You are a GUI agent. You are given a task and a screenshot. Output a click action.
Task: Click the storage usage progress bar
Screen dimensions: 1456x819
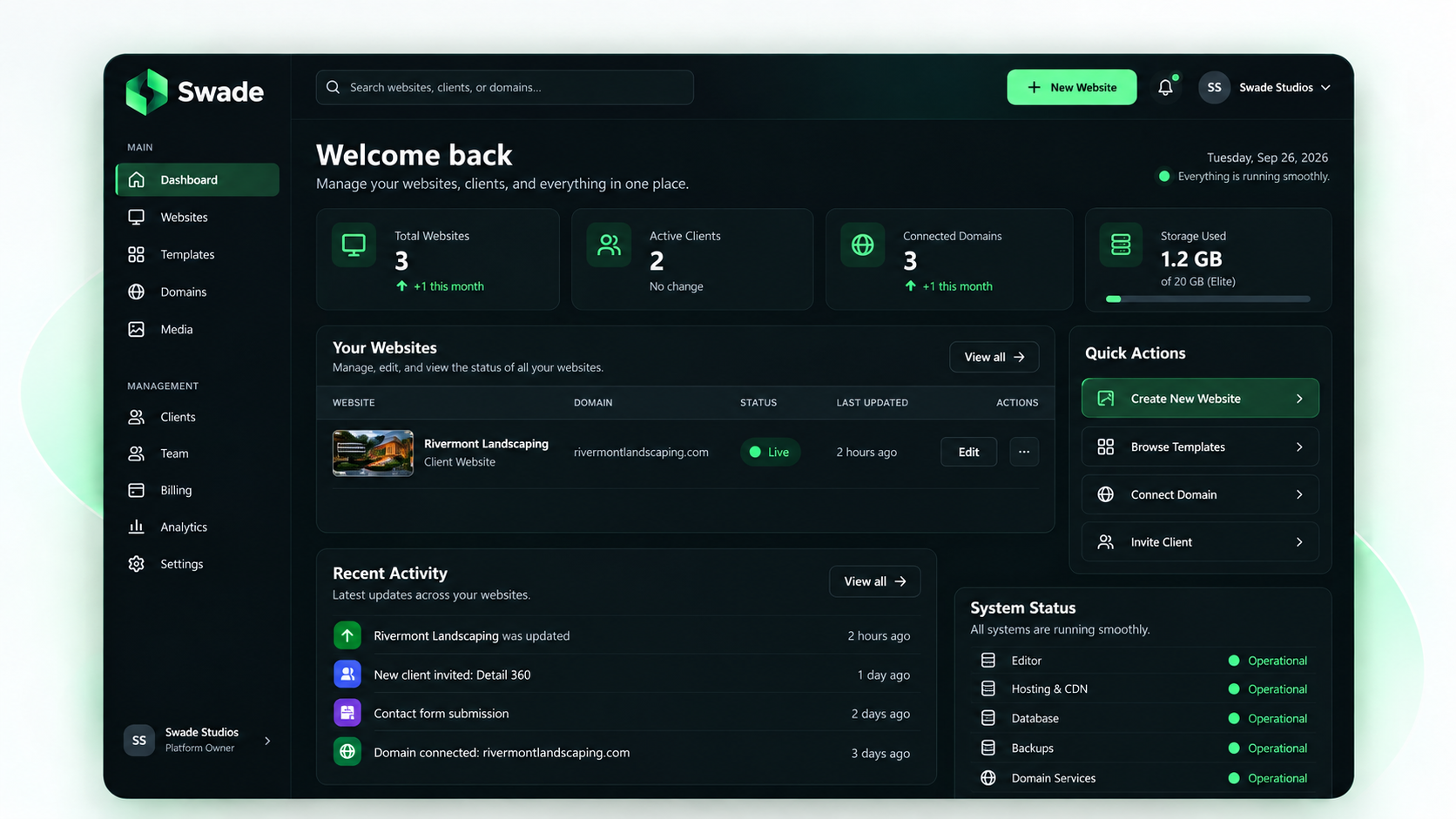[1208, 299]
